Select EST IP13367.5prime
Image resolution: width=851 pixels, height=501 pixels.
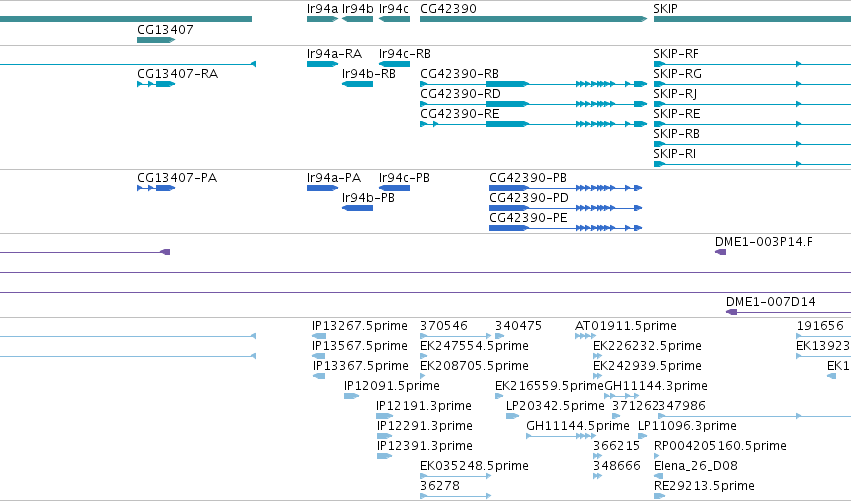click(360, 366)
